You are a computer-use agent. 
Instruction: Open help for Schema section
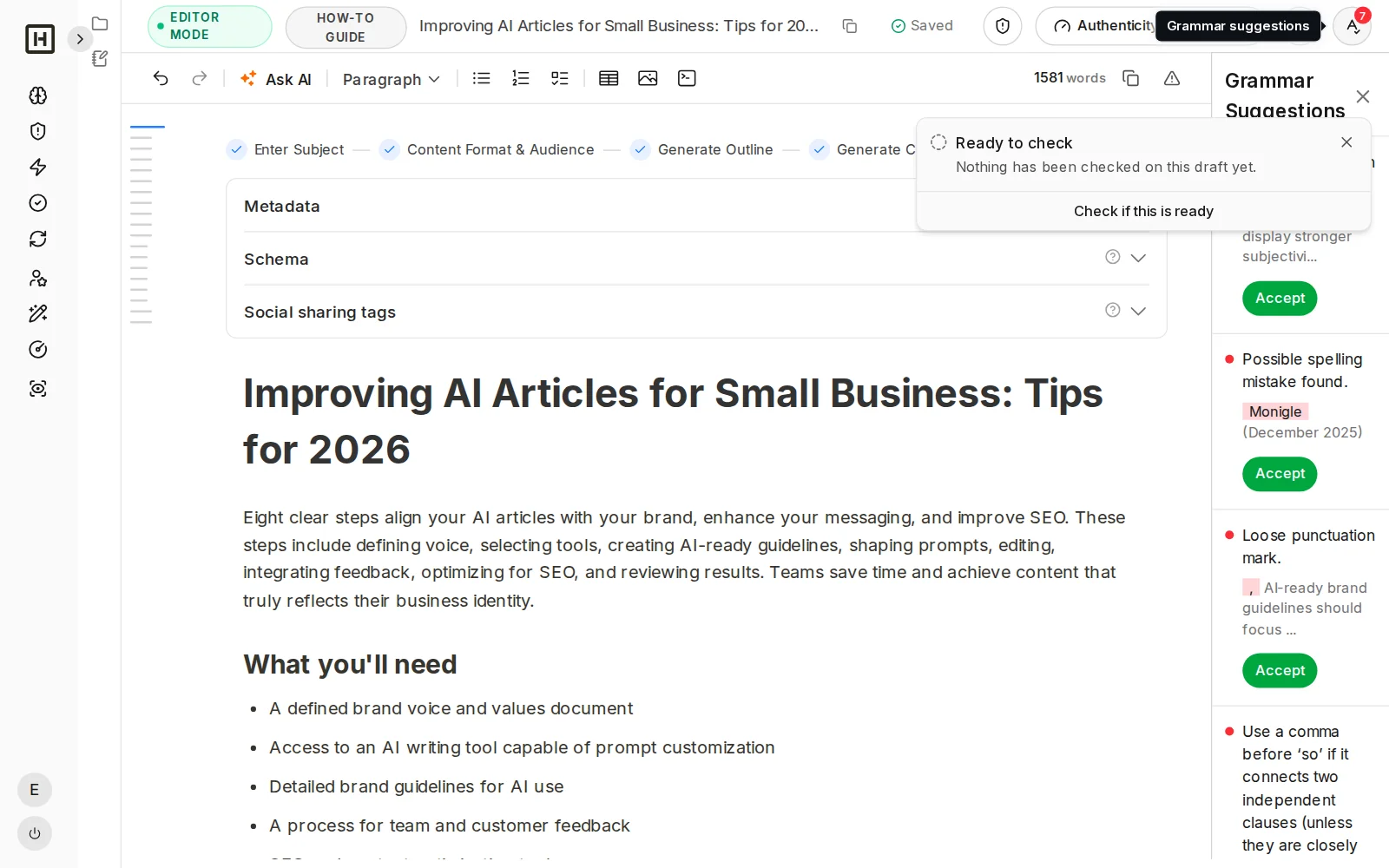click(1112, 257)
